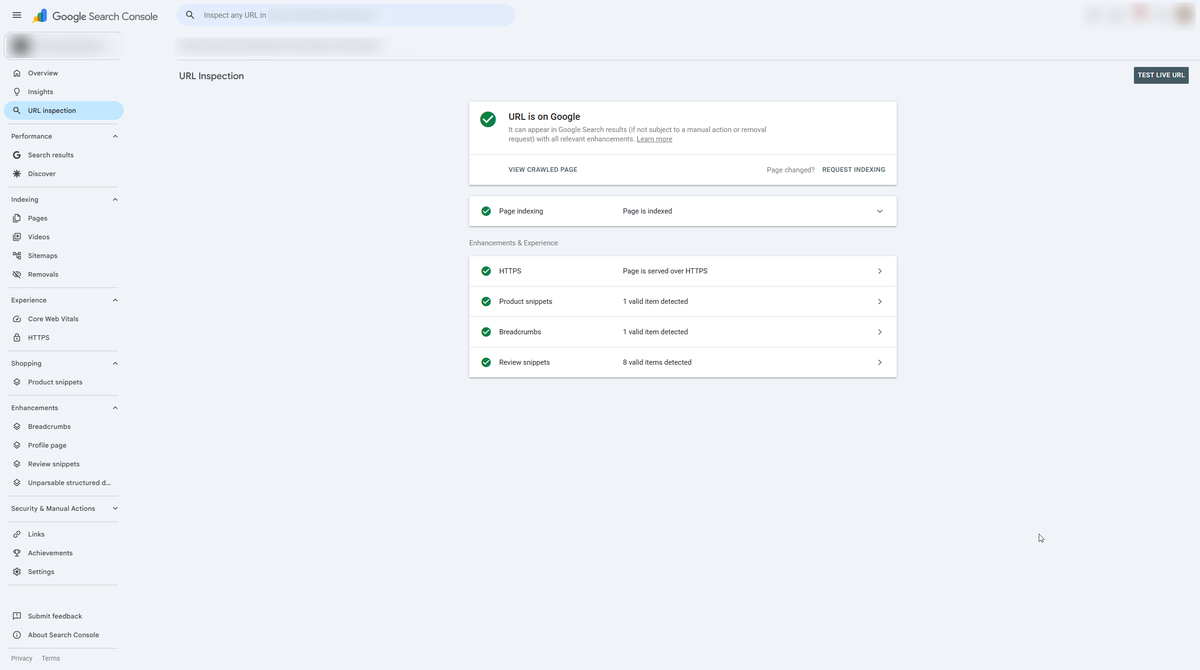Click Unparsable structured data layers icon
This screenshot has height=670, width=1200.
click(x=17, y=483)
